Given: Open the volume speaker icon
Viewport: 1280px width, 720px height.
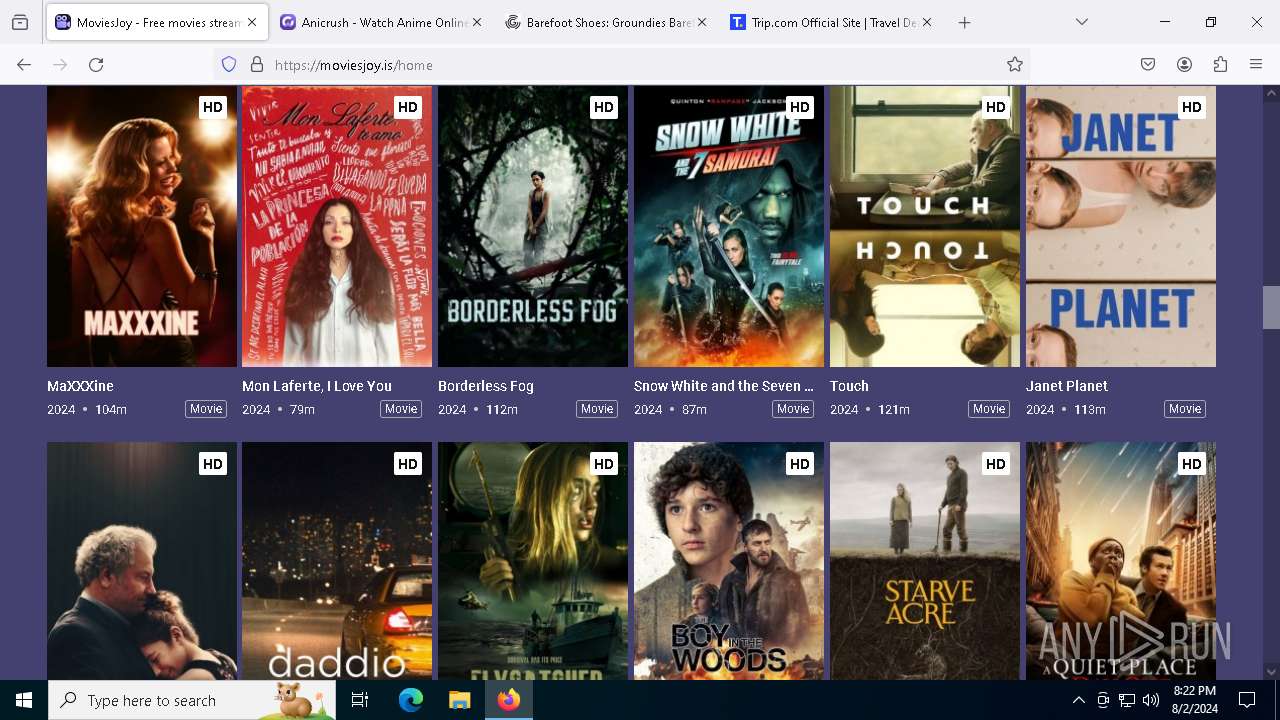Looking at the screenshot, I should [1150, 700].
